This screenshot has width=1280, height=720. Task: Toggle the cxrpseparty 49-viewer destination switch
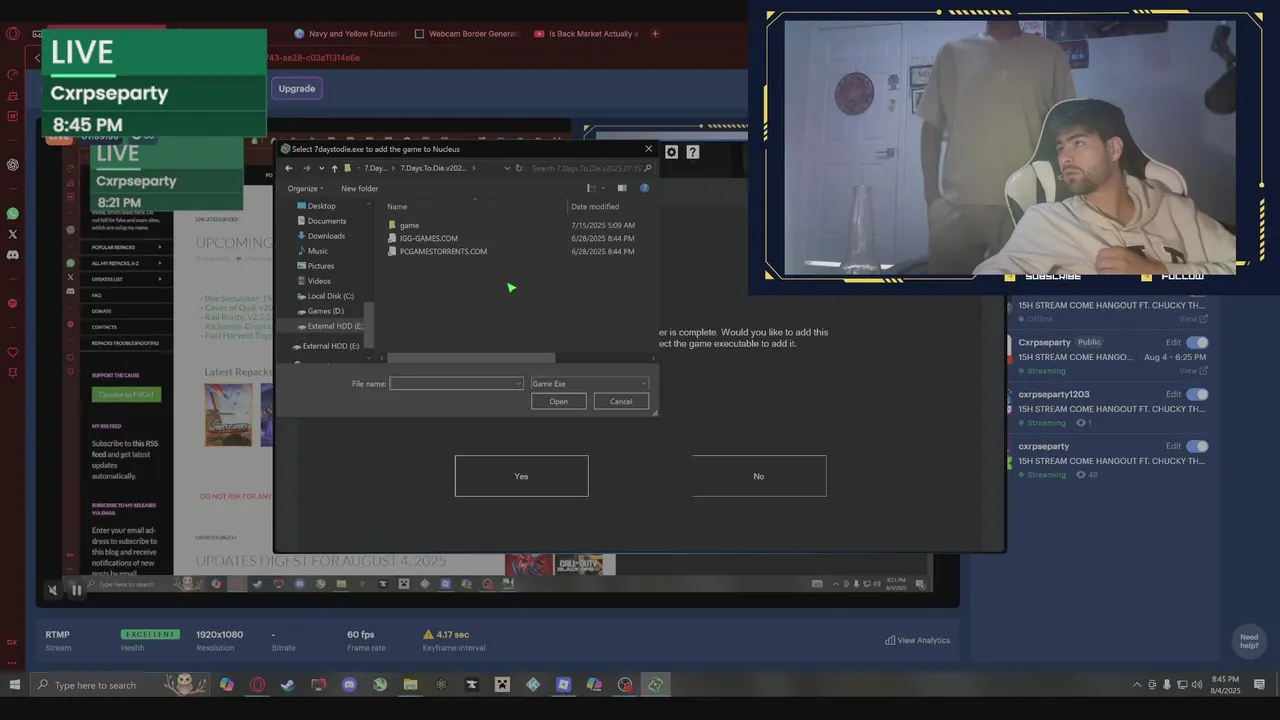coord(1197,446)
